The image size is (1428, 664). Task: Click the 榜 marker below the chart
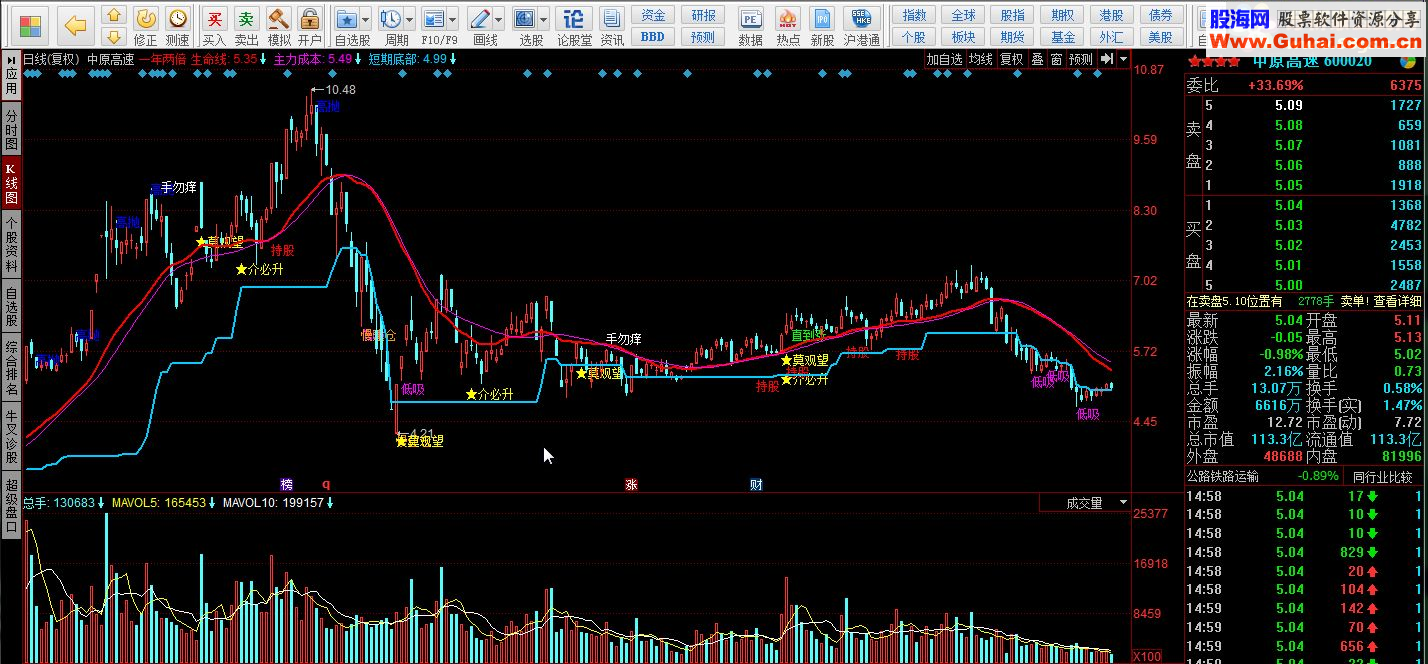(x=287, y=485)
